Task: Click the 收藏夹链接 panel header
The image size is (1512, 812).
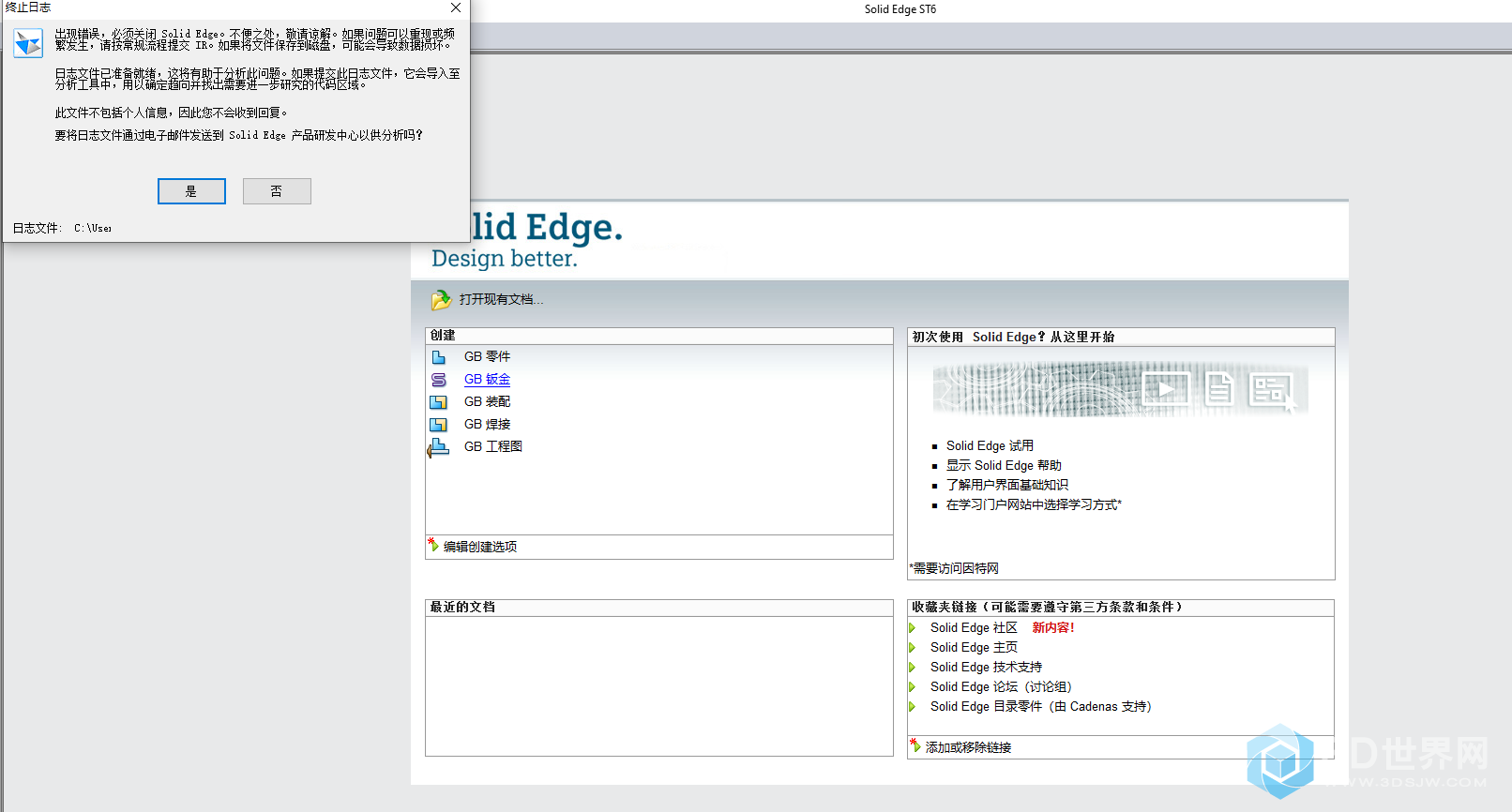Action: click(x=1121, y=608)
